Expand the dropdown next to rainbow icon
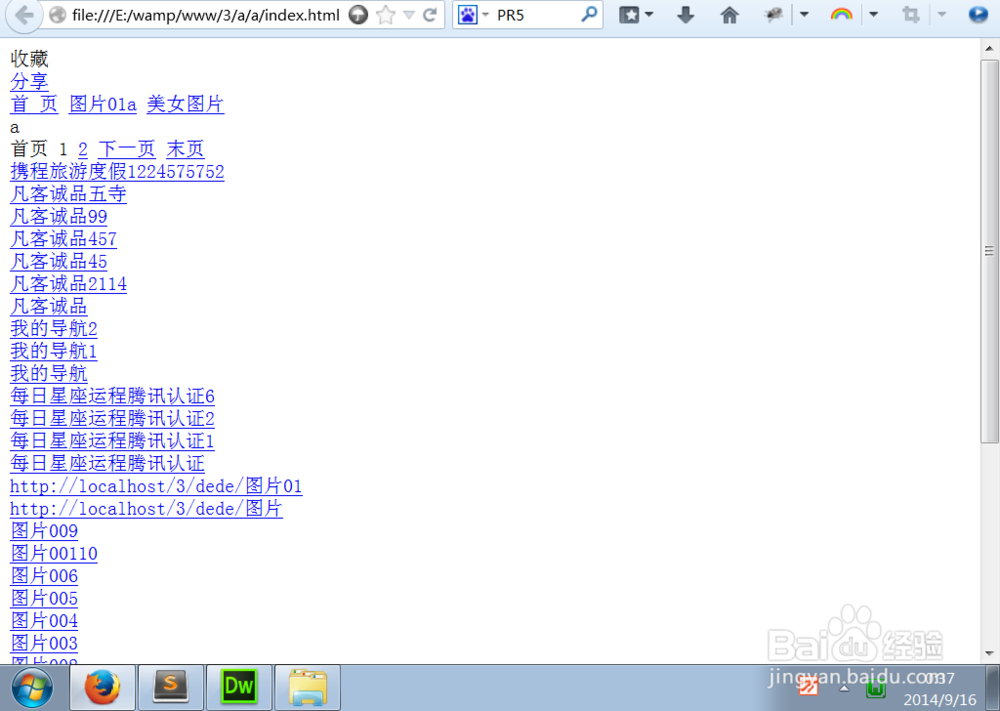The image size is (1000, 711). point(874,15)
